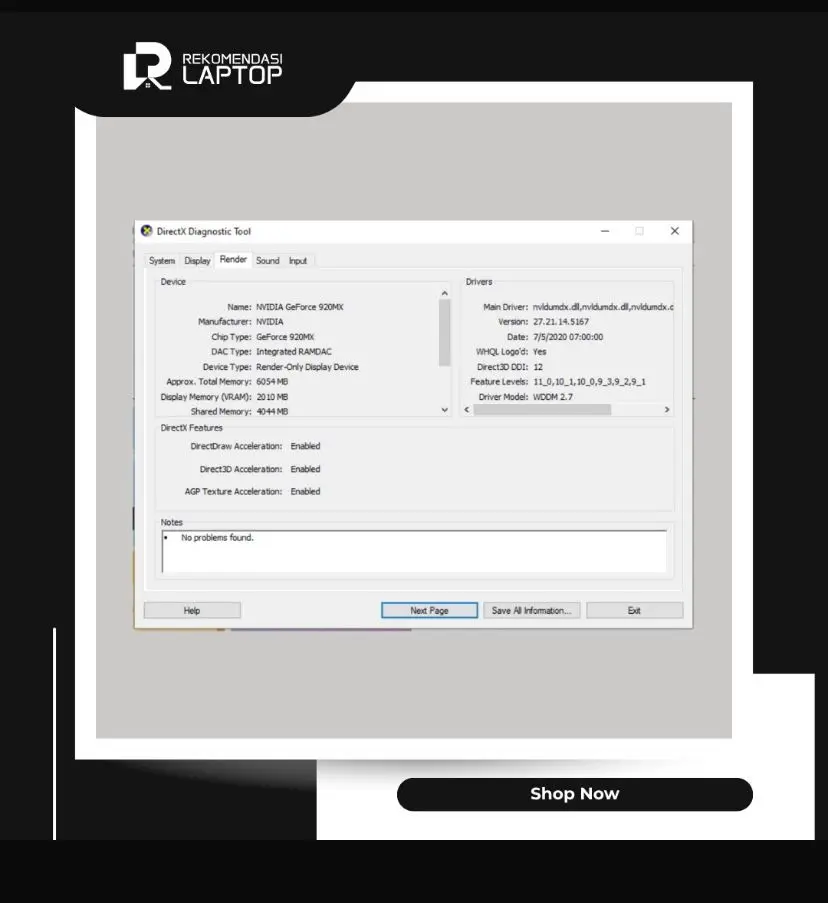Open the Display tab

pyautogui.click(x=197, y=261)
